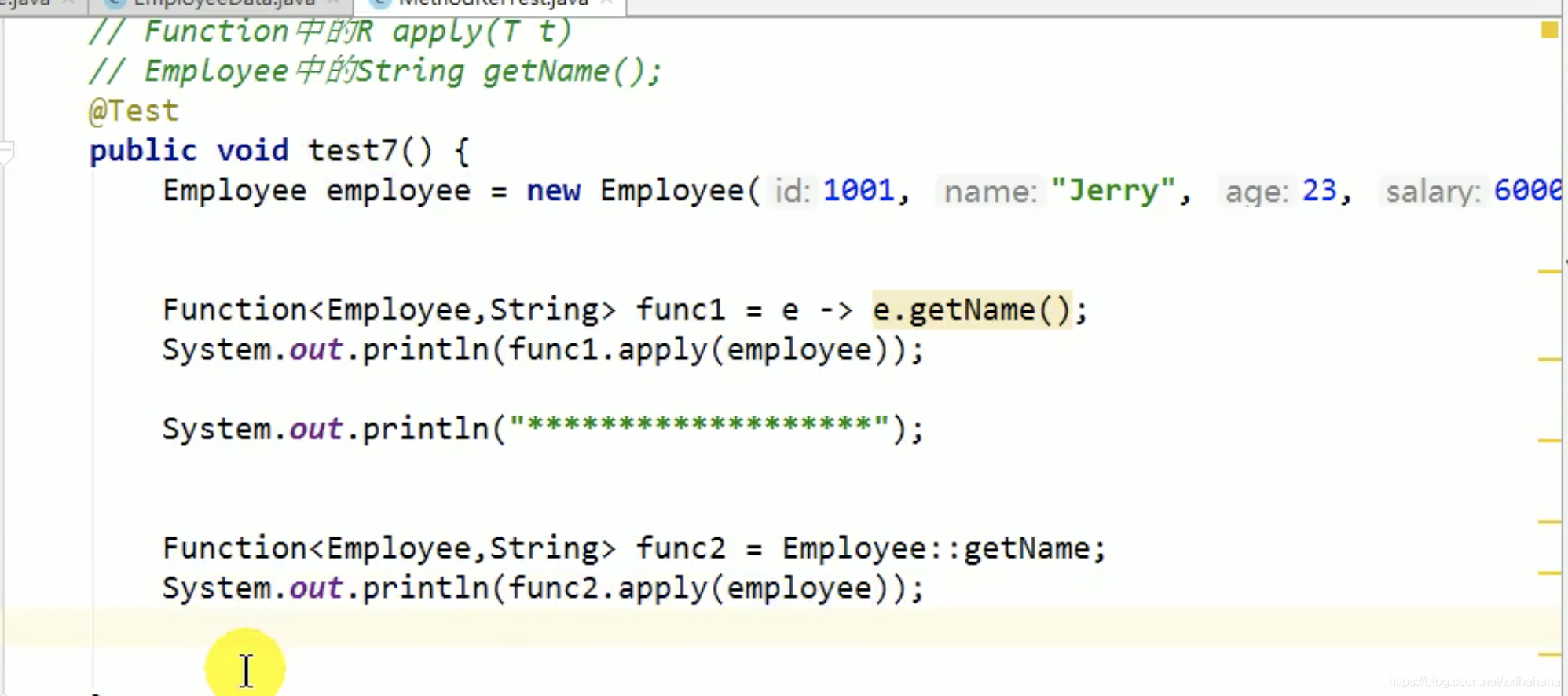Click the 'employee' variable name in its declaration
Image resolution: width=1568 pixels, height=696 pixels.
click(397, 191)
